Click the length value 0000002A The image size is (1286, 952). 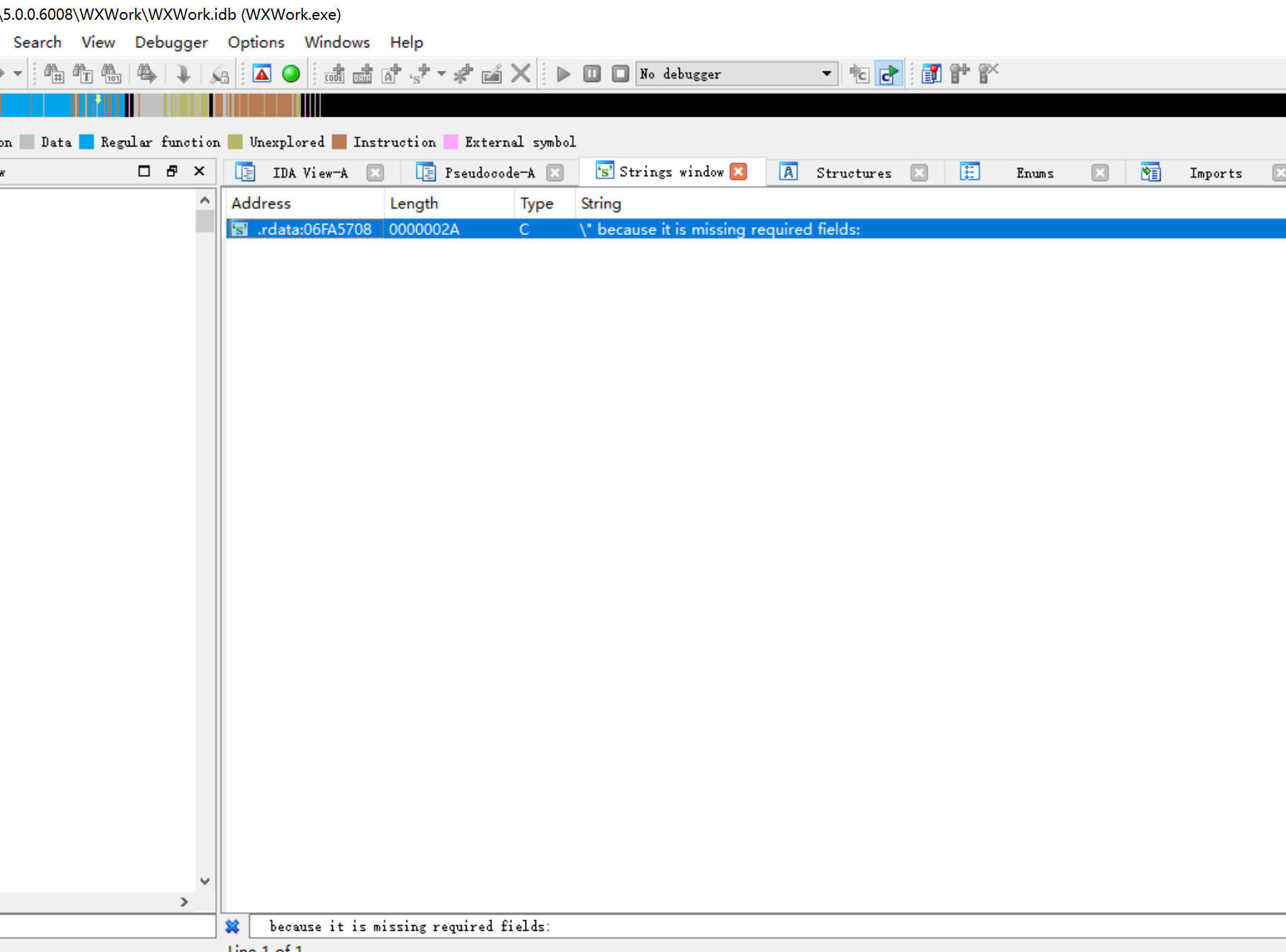(424, 229)
